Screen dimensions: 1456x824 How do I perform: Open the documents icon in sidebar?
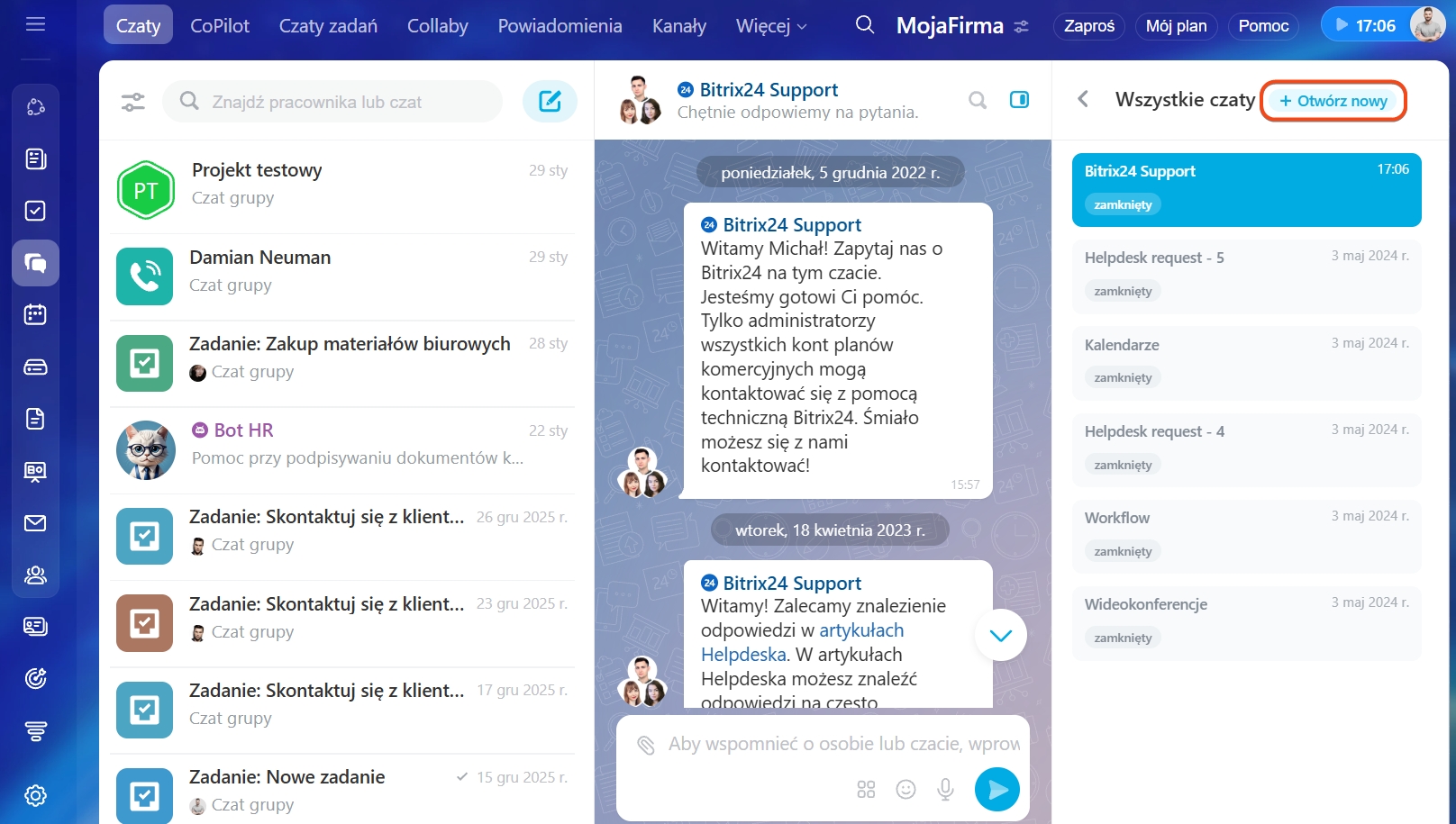coord(35,419)
